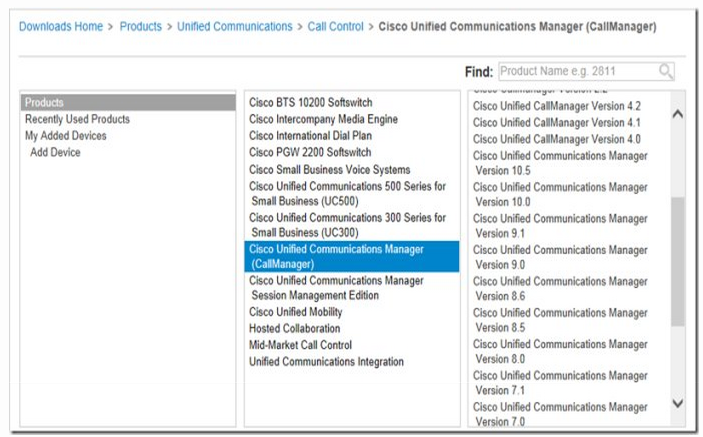
Task: Choose Cisco Unified CallManager Version 4.2
Action: point(557,106)
